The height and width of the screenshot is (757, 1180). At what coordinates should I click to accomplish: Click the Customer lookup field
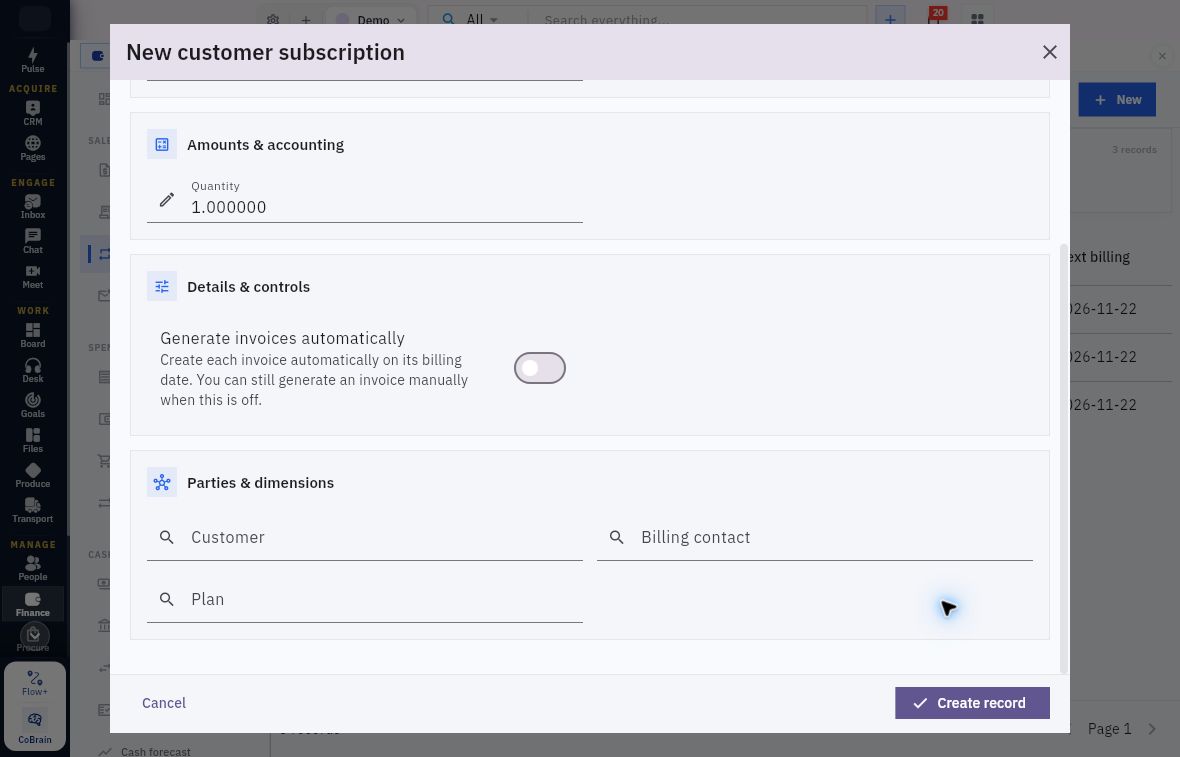coord(365,537)
